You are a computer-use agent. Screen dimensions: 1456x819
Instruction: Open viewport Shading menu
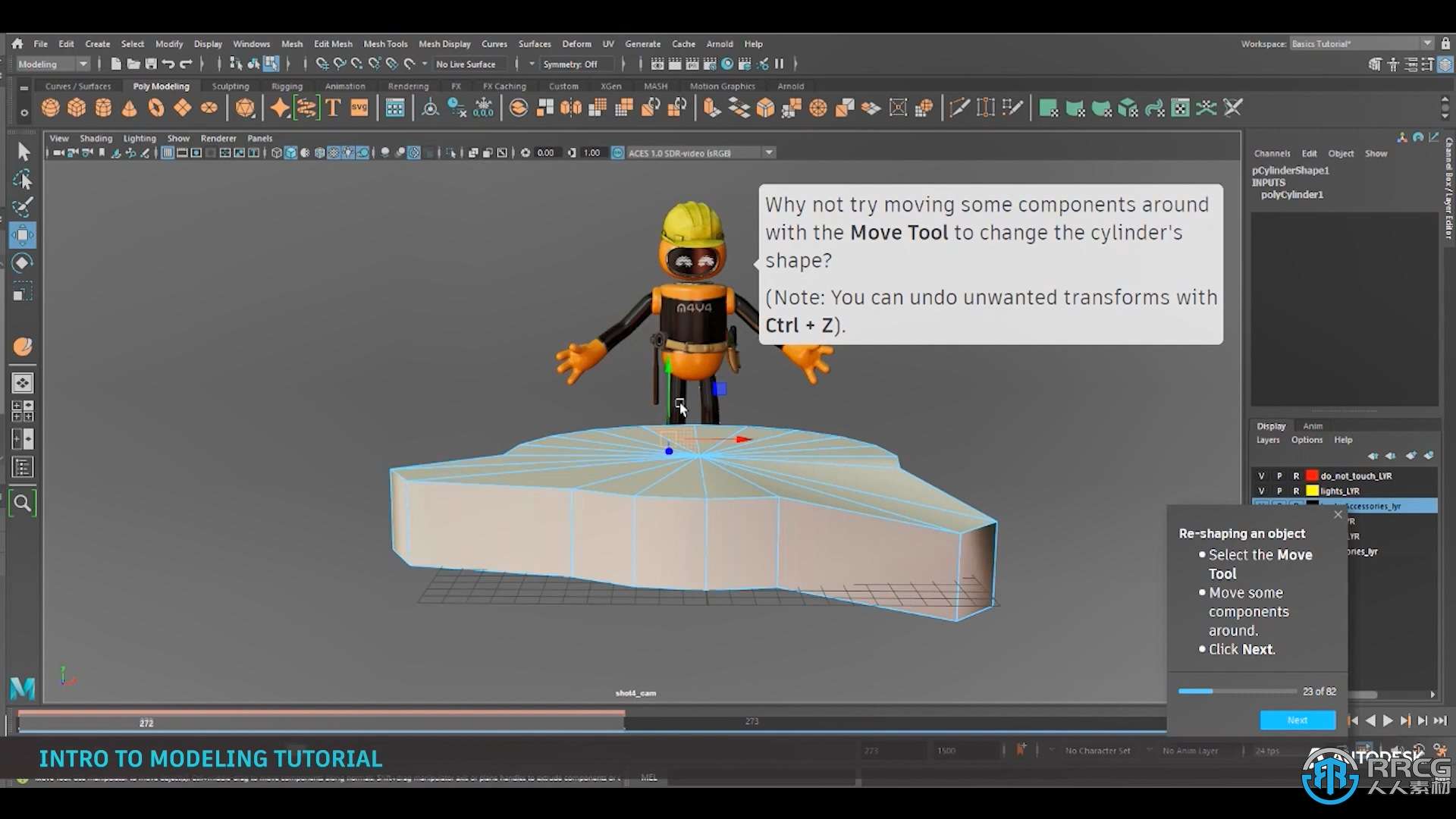click(x=96, y=139)
